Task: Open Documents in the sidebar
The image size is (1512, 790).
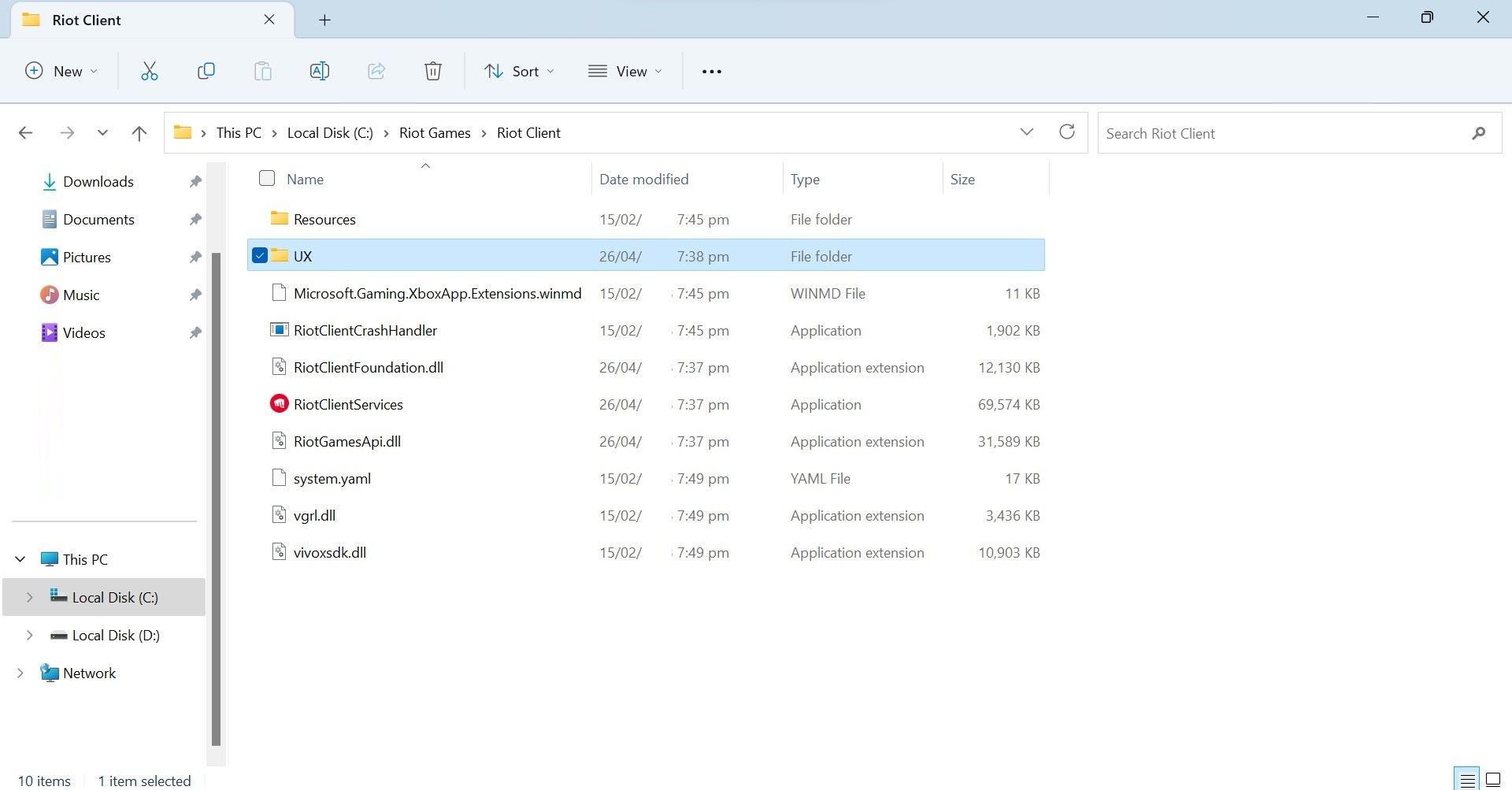Action: pos(98,220)
